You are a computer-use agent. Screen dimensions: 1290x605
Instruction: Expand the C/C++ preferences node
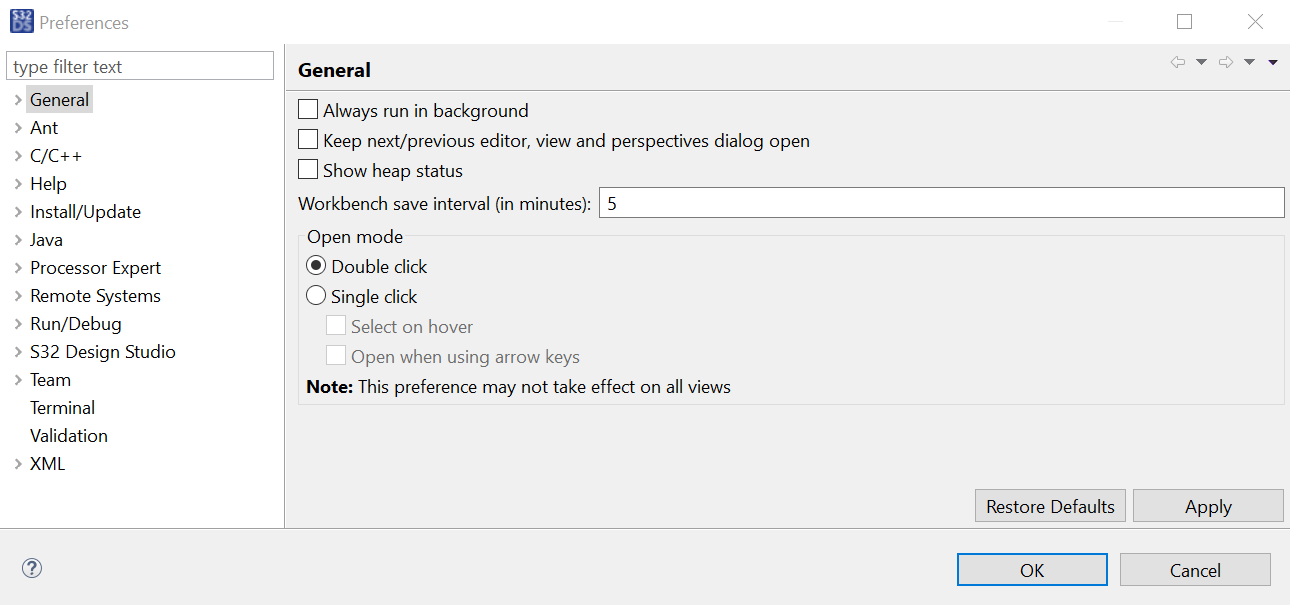point(18,156)
